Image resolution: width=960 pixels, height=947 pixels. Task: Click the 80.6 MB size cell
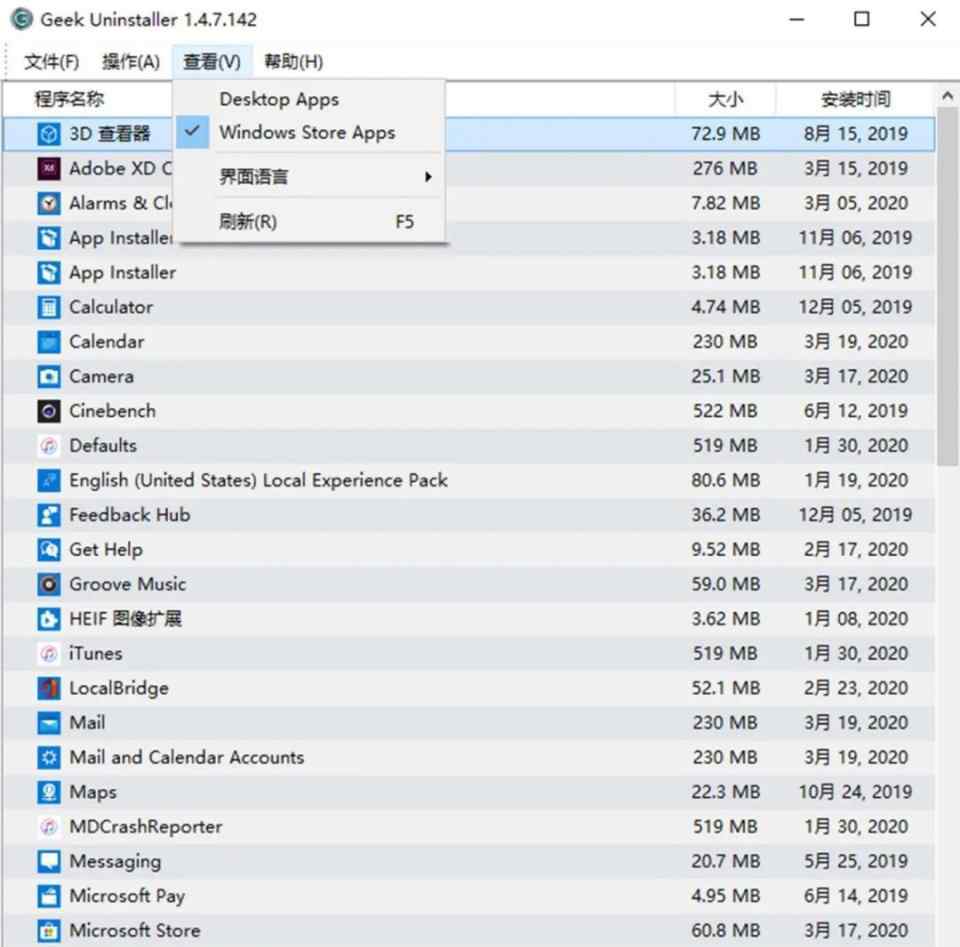(x=725, y=480)
